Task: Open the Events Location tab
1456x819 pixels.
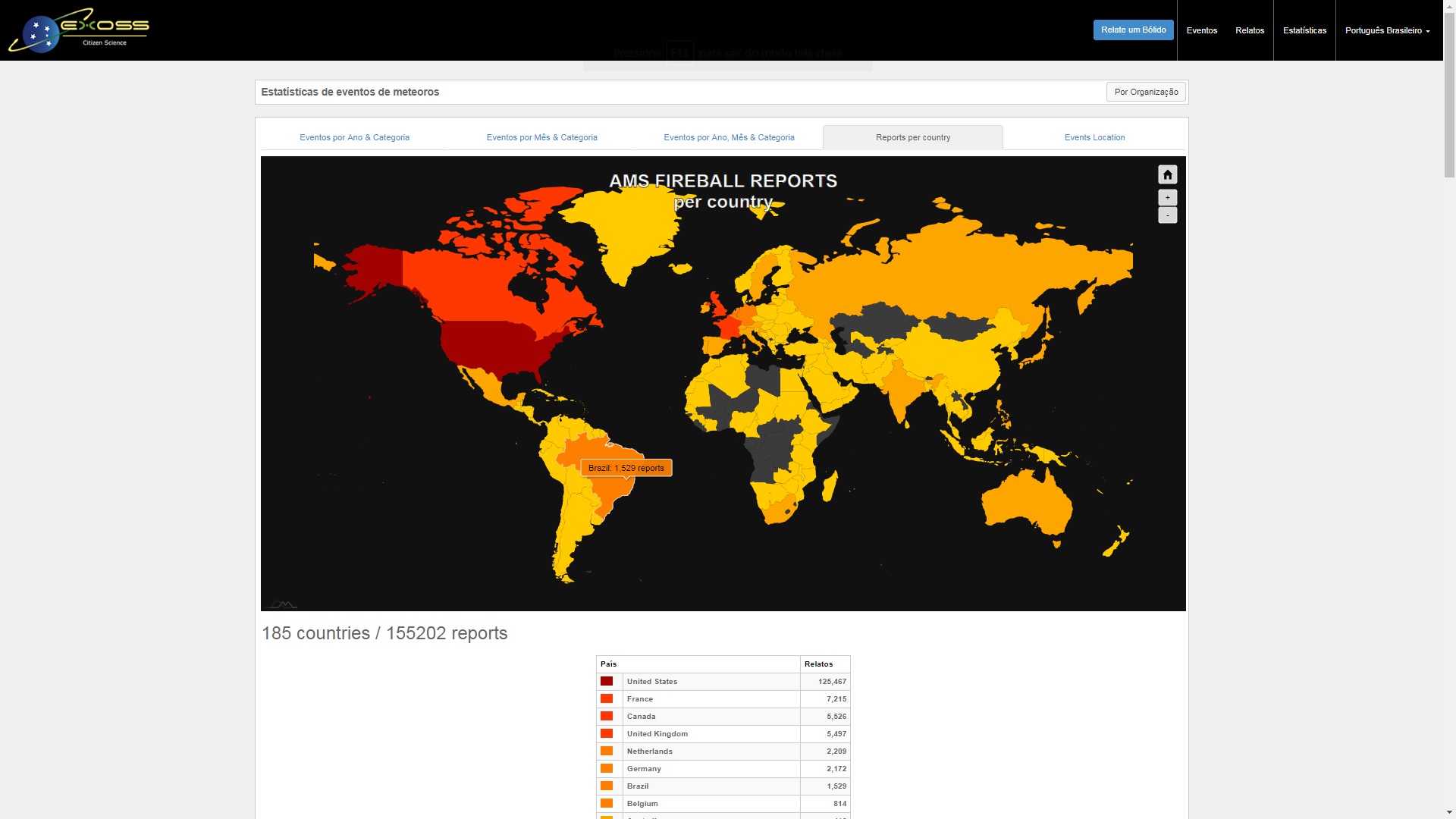Action: (x=1094, y=137)
